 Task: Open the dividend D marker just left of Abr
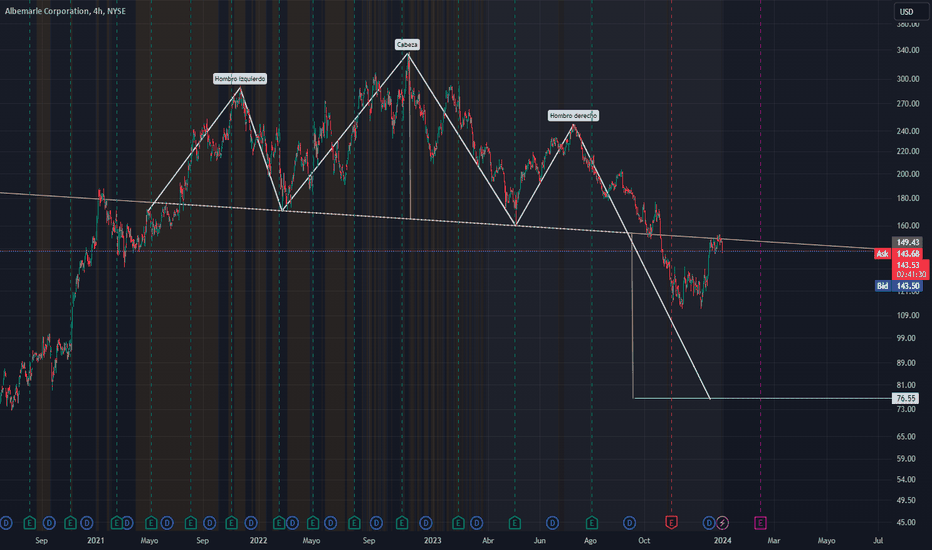click(x=477, y=523)
